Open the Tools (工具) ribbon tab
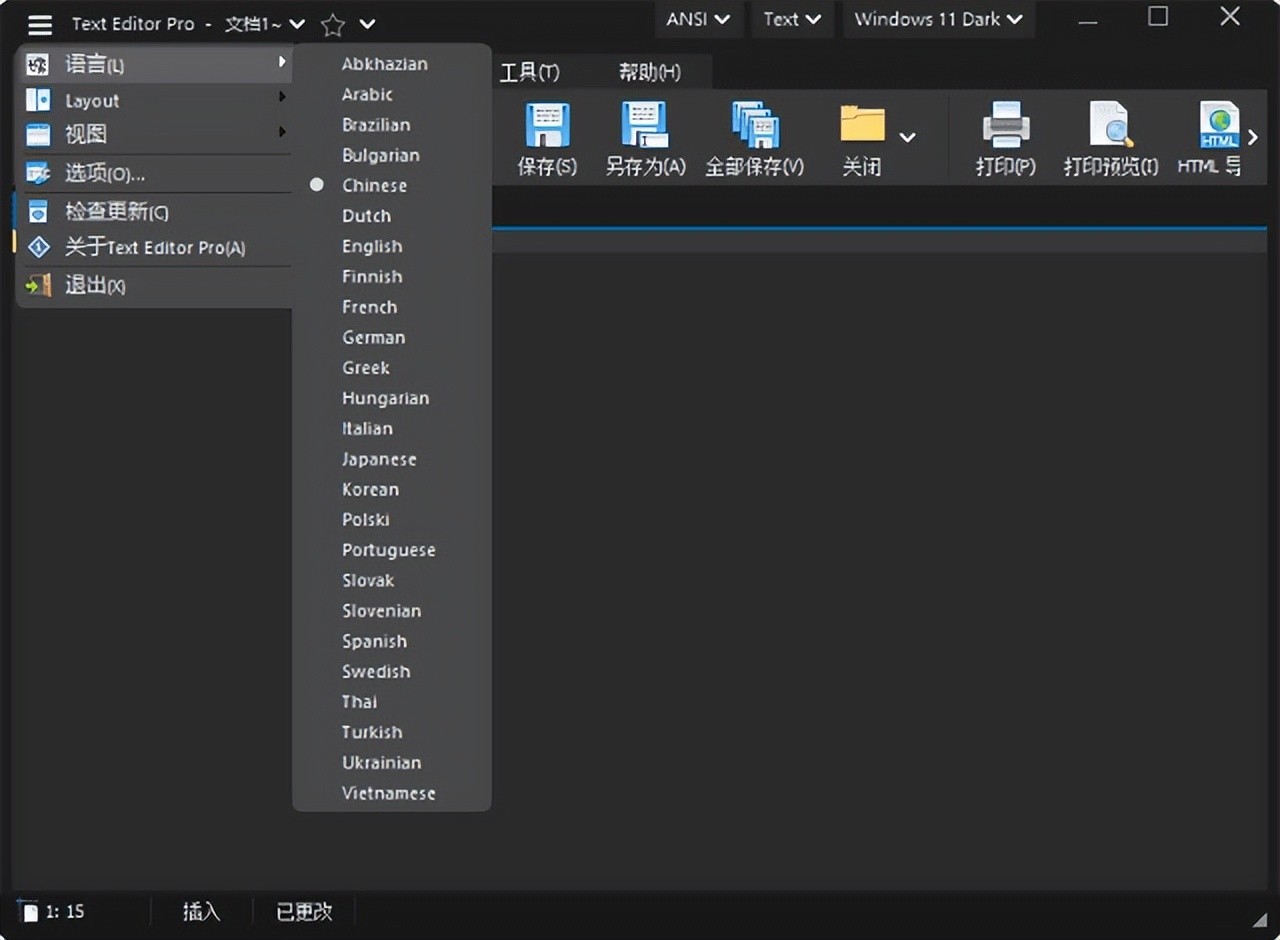Screen dimensions: 1280x940 click(529, 72)
